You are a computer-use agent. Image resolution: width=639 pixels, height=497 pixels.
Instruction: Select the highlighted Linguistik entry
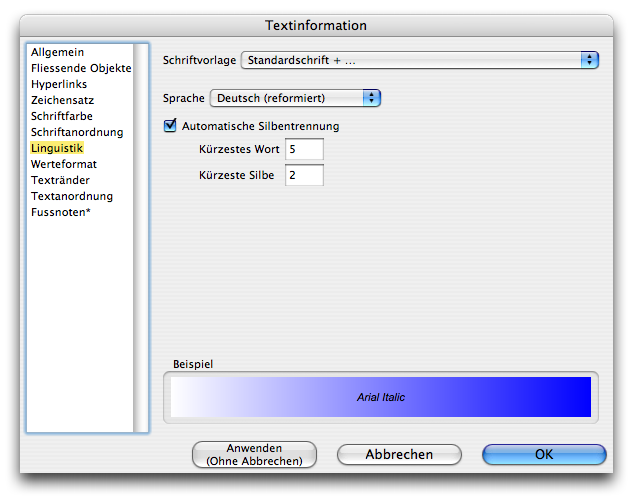57,148
